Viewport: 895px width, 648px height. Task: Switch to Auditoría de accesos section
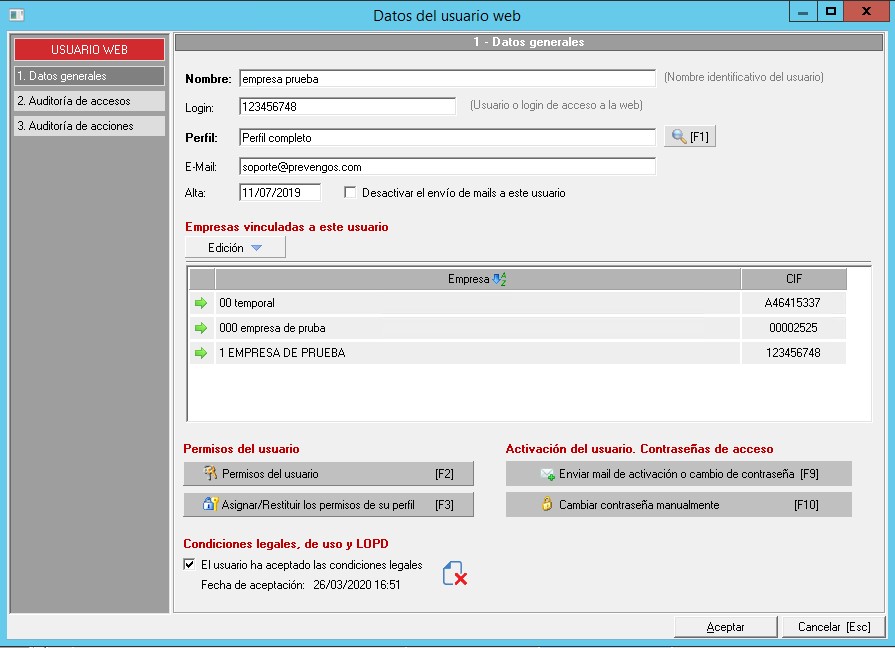point(89,101)
